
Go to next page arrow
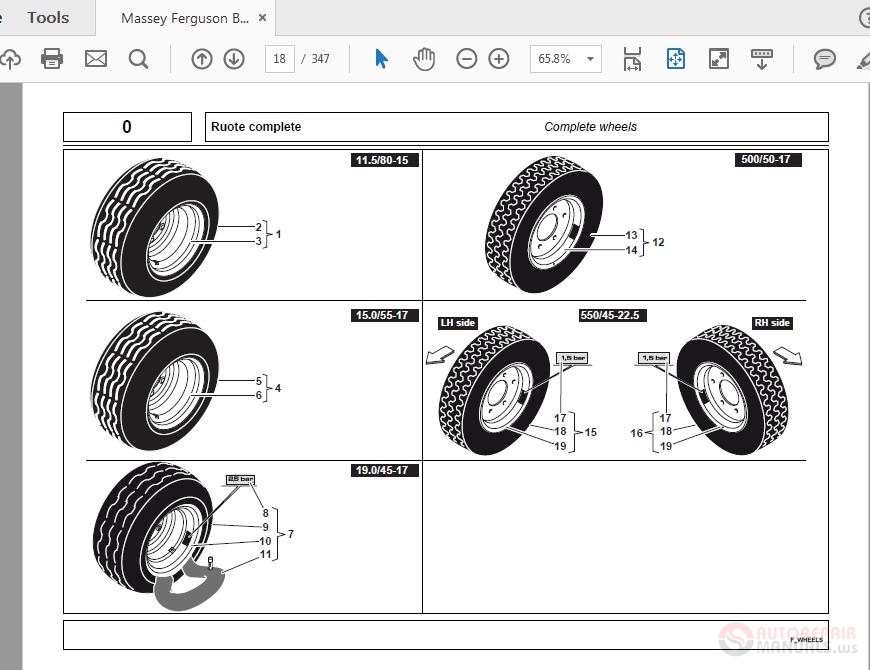[234, 59]
